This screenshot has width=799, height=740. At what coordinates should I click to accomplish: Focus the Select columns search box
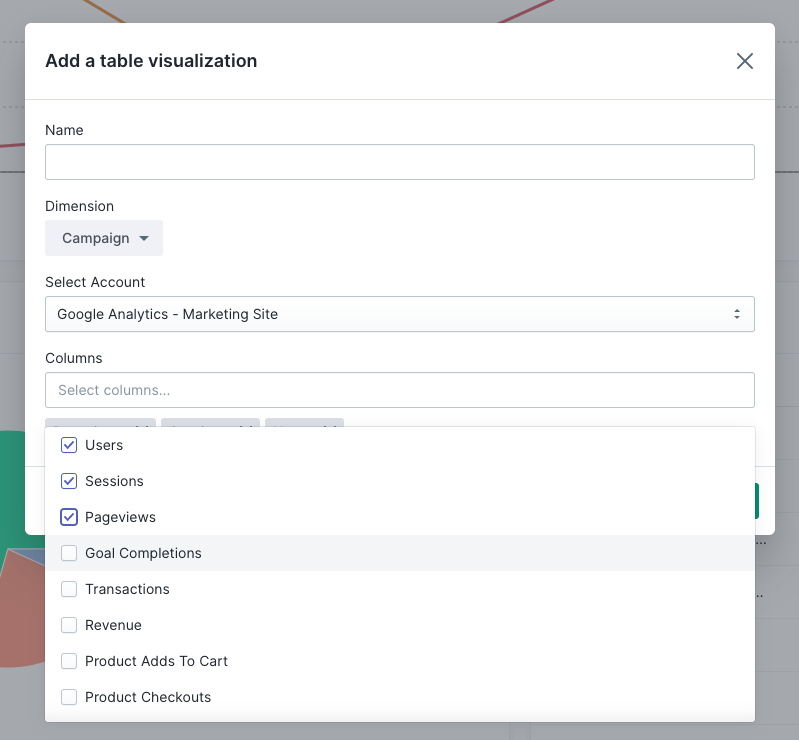[x=399, y=390]
